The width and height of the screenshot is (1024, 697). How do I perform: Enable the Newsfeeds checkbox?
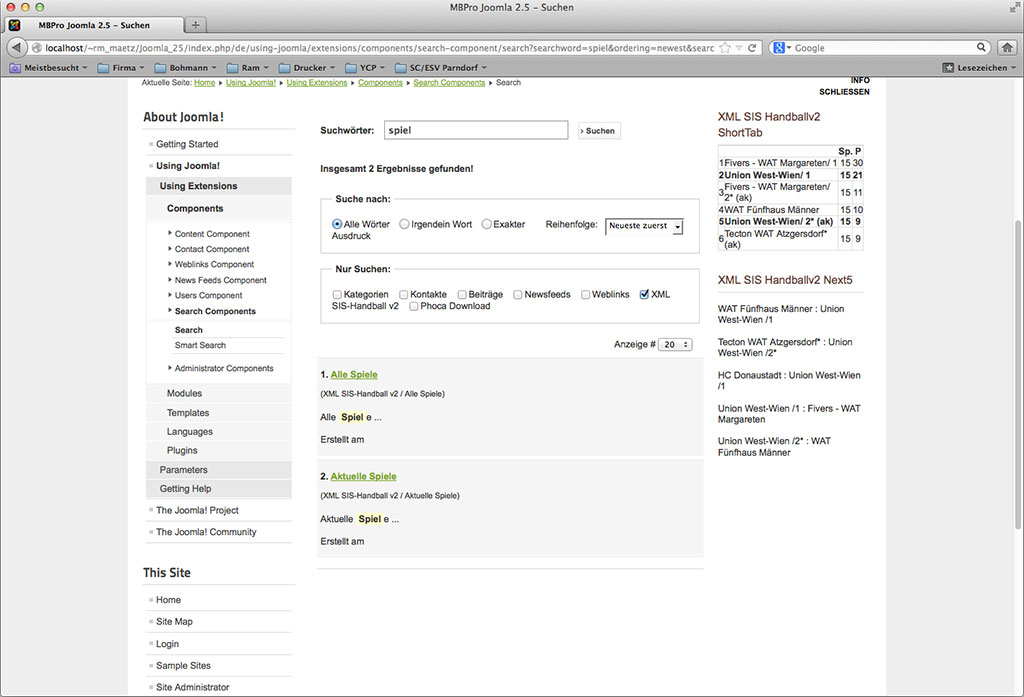point(518,295)
